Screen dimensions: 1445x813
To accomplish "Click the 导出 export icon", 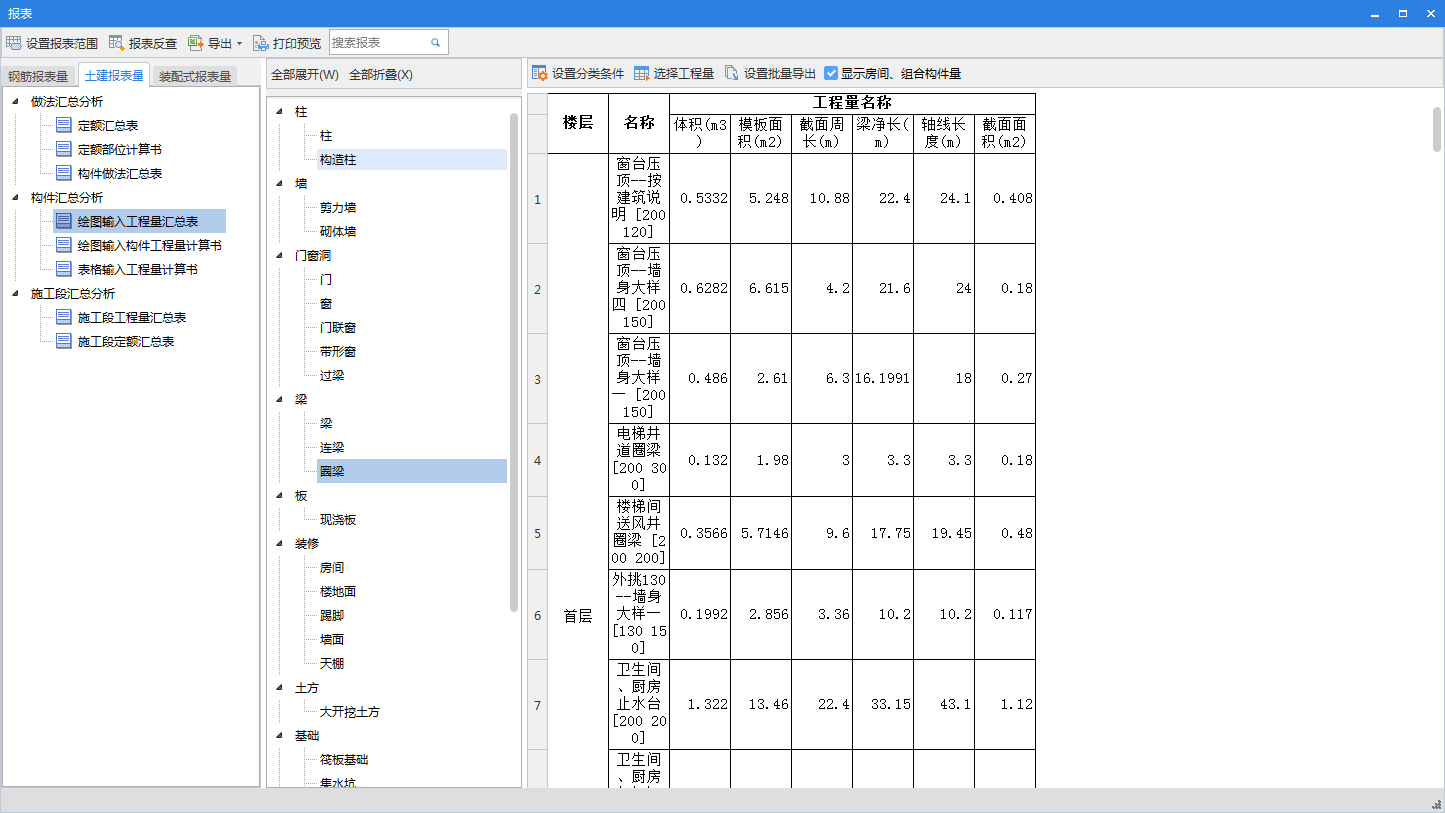I will click(x=196, y=43).
